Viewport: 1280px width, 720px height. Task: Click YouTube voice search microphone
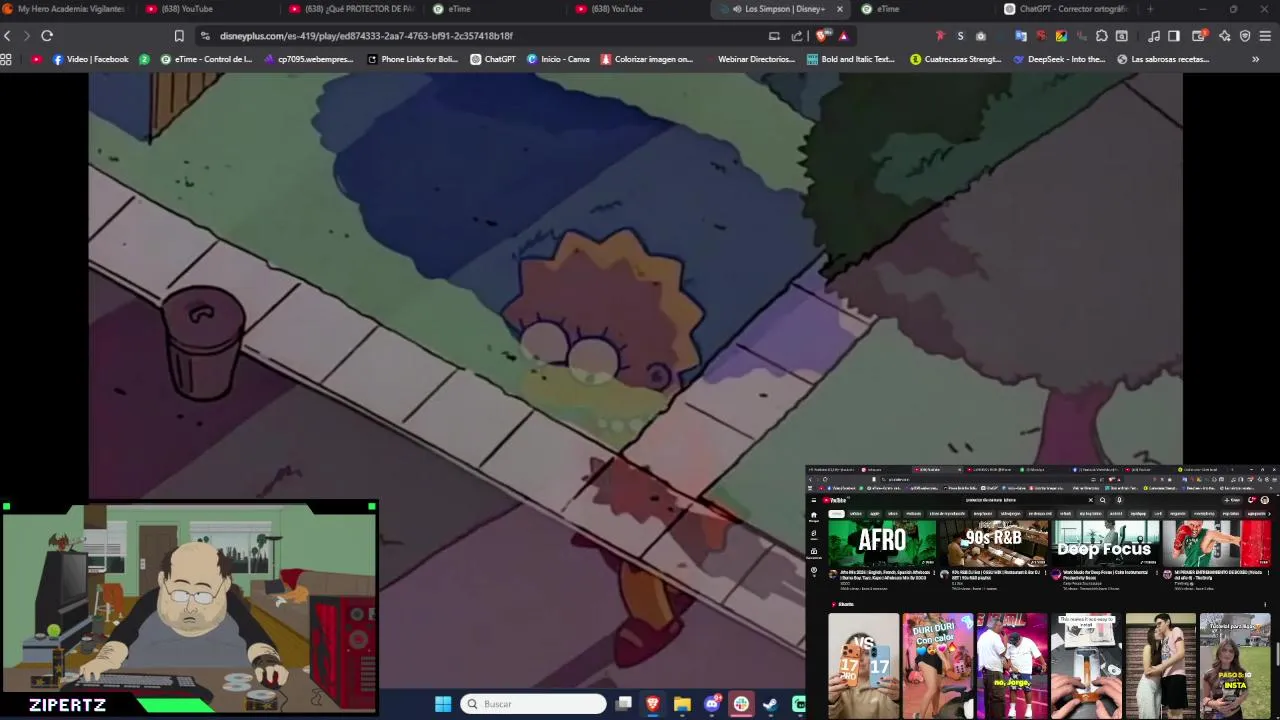(x=1119, y=500)
